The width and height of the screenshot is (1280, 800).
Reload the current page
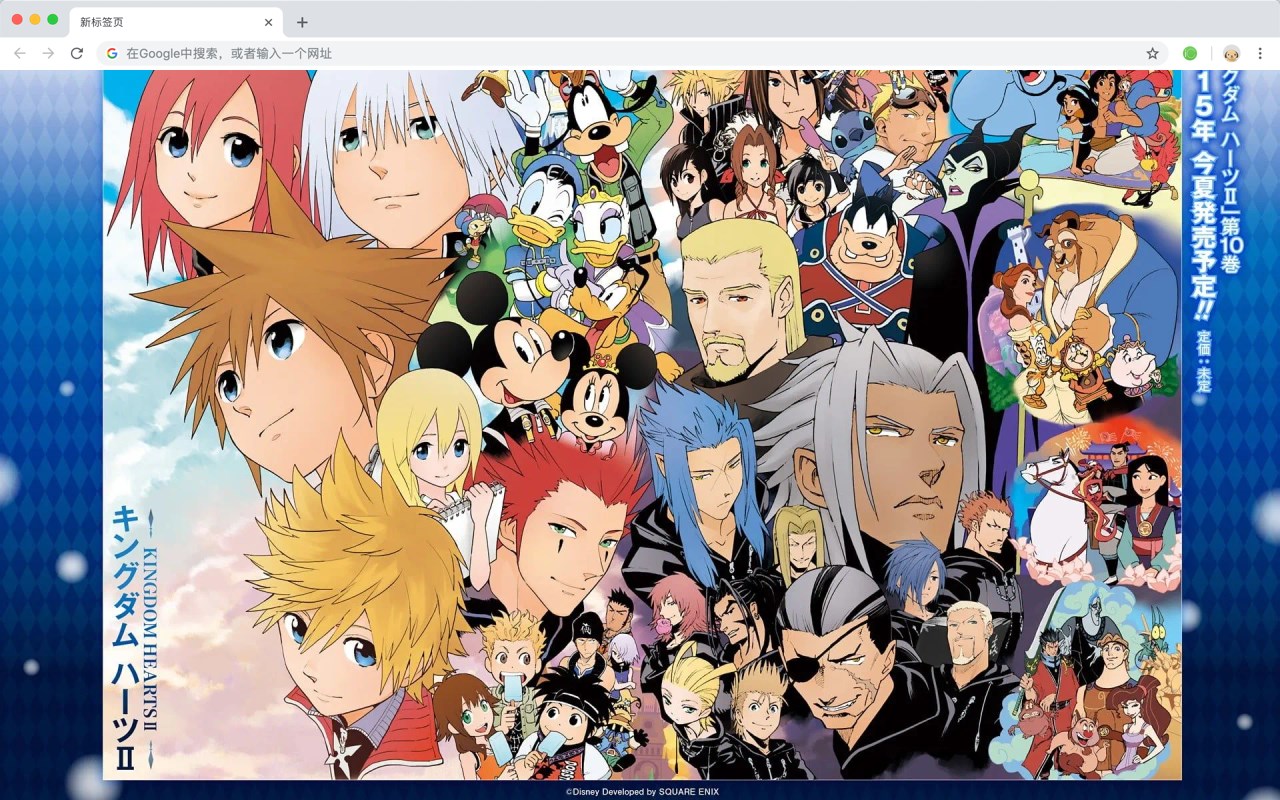click(x=77, y=53)
